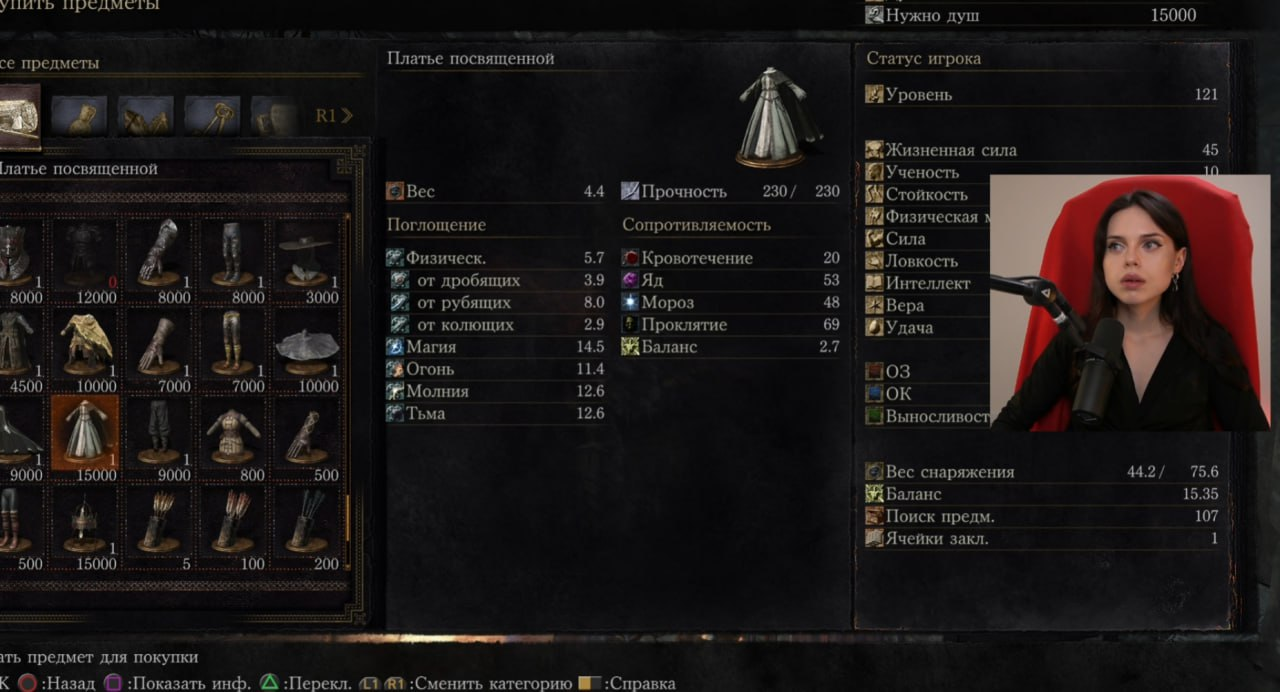
Task: Open the fourth category tab with key icon
Action: tap(212, 116)
